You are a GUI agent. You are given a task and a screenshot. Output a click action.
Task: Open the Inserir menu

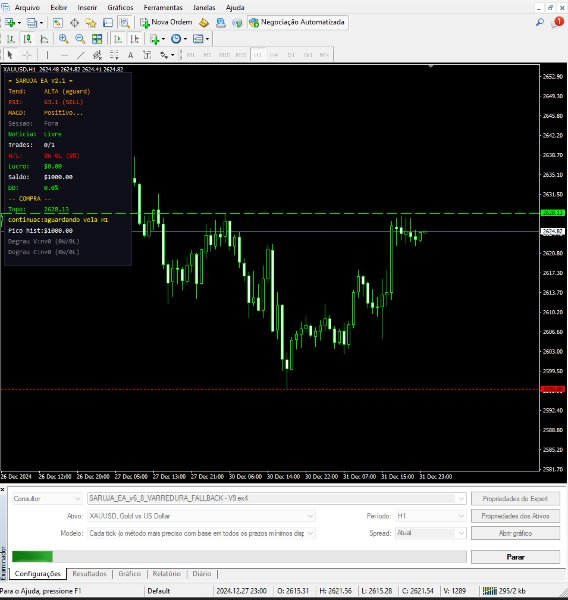pos(87,7)
